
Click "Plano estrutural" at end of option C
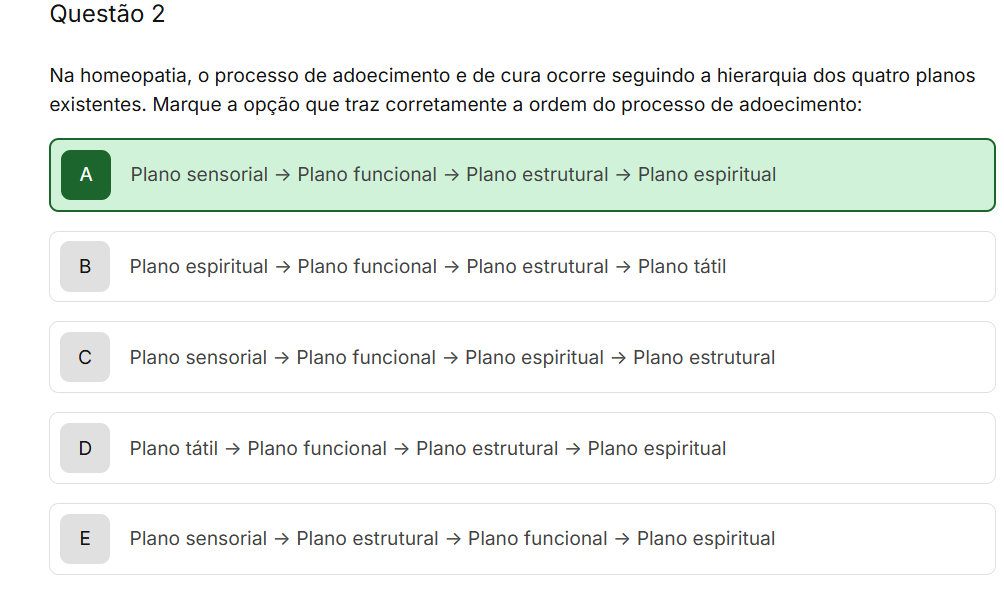coord(704,358)
